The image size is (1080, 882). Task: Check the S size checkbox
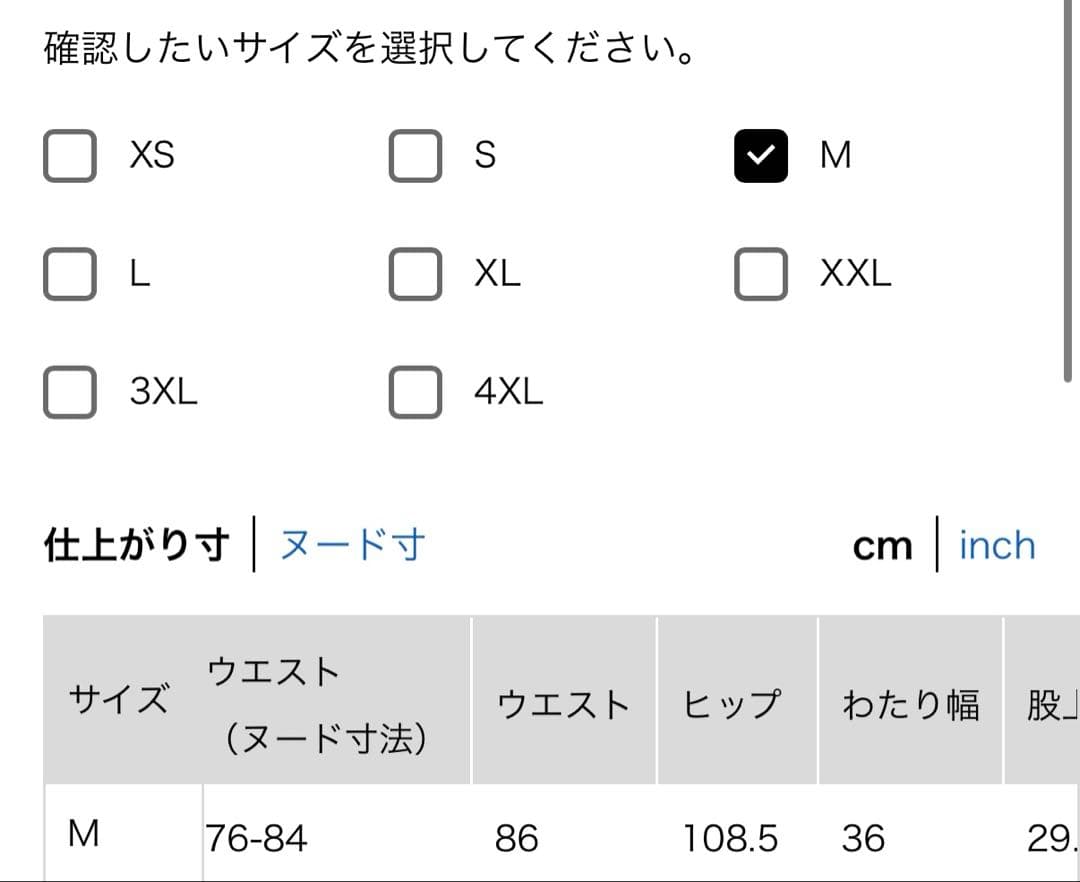(x=415, y=156)
